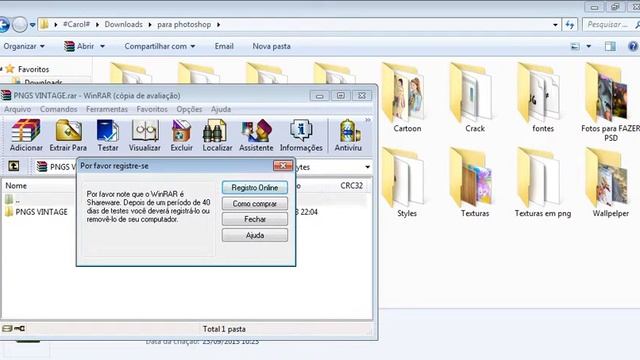This screenshot has height=360, width=640.
Task: Select the Wallpelper folder
Action: [610, 183]
